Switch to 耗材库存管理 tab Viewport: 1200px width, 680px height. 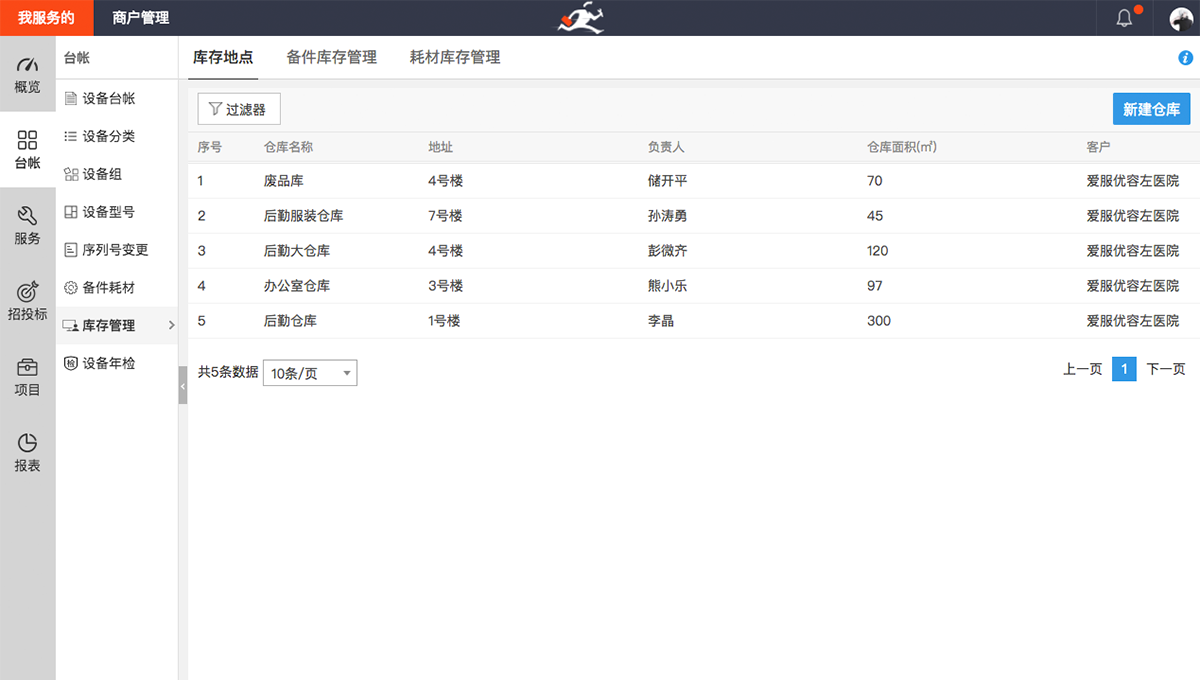455,58
